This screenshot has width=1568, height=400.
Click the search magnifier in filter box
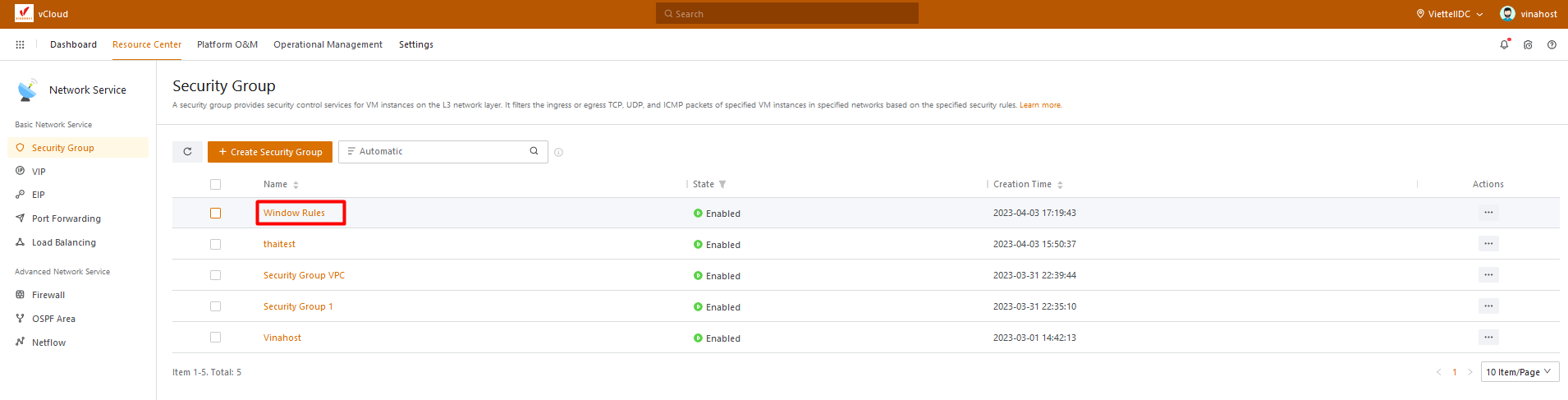(x=534, y=151)
